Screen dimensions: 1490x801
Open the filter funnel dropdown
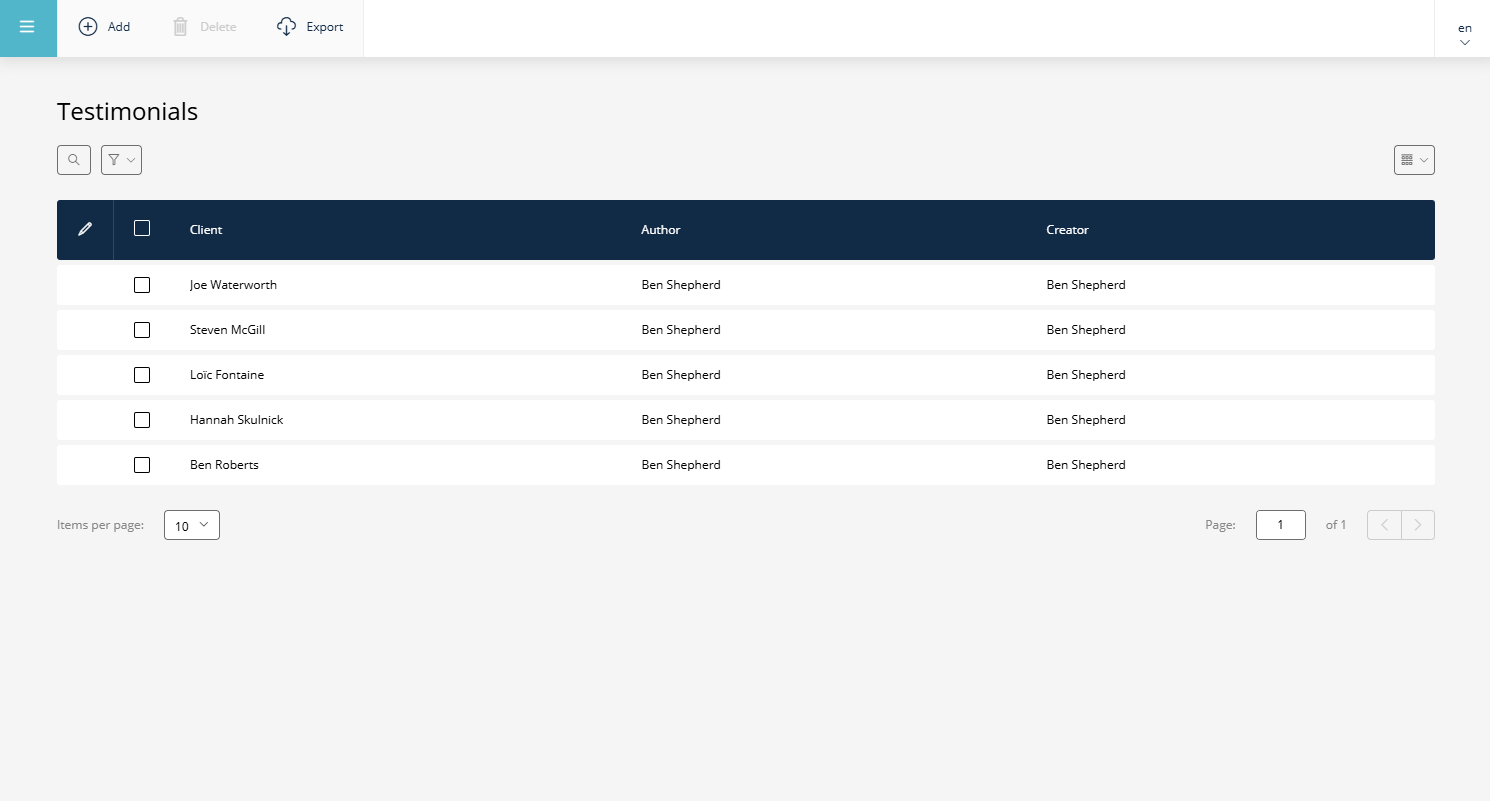coord(121,160)
